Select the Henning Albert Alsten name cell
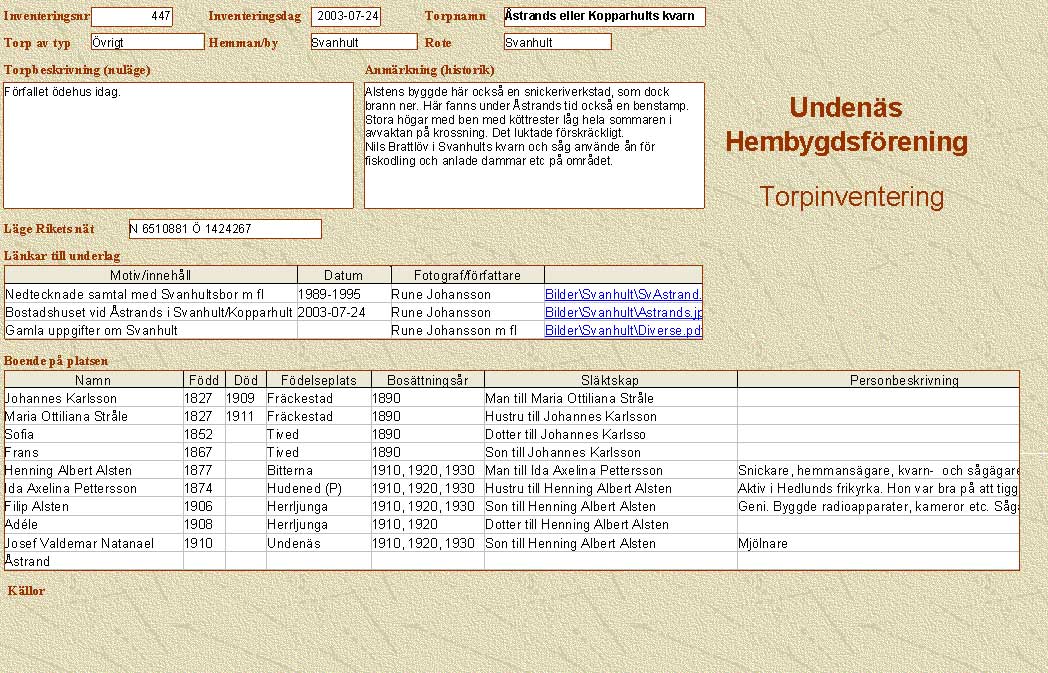This screenshot has width=1048, height=673. click(93, 470)
